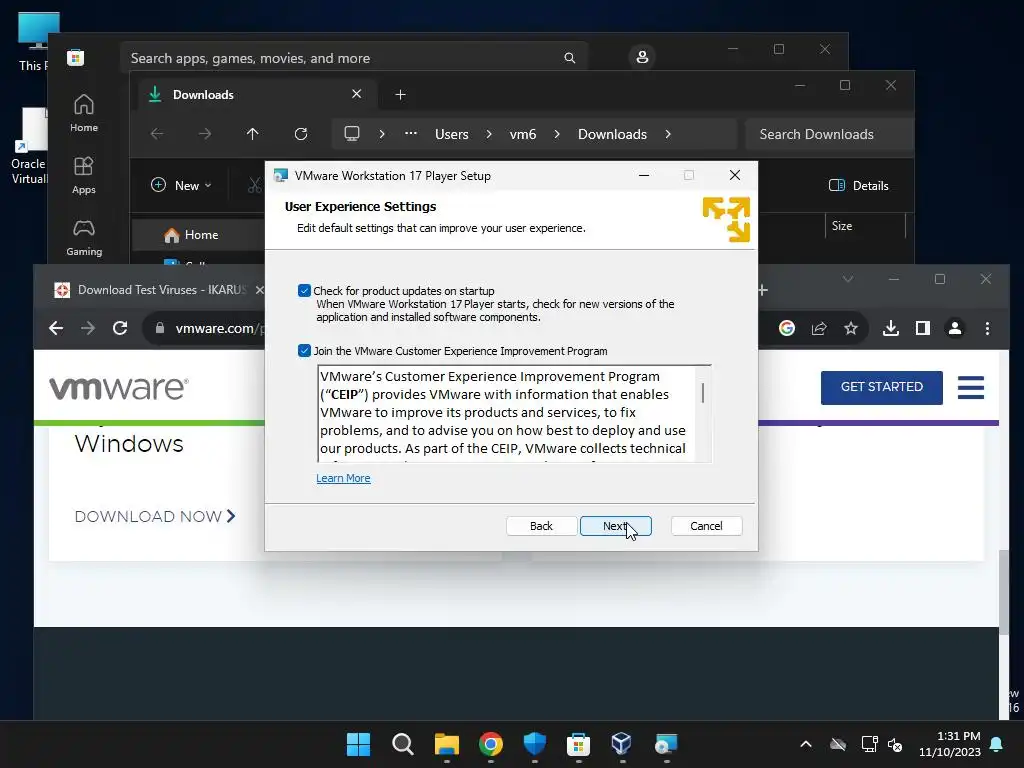Click the GET STARTED button on VMware page
The height and width of the screenshot is (768, 1024).
pyautogui.click(x=882, y=387)
